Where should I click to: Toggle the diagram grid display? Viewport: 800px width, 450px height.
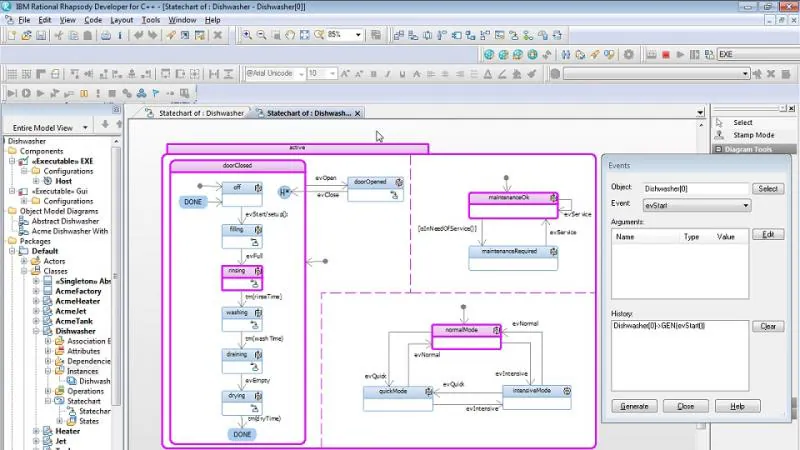(12, 74)
